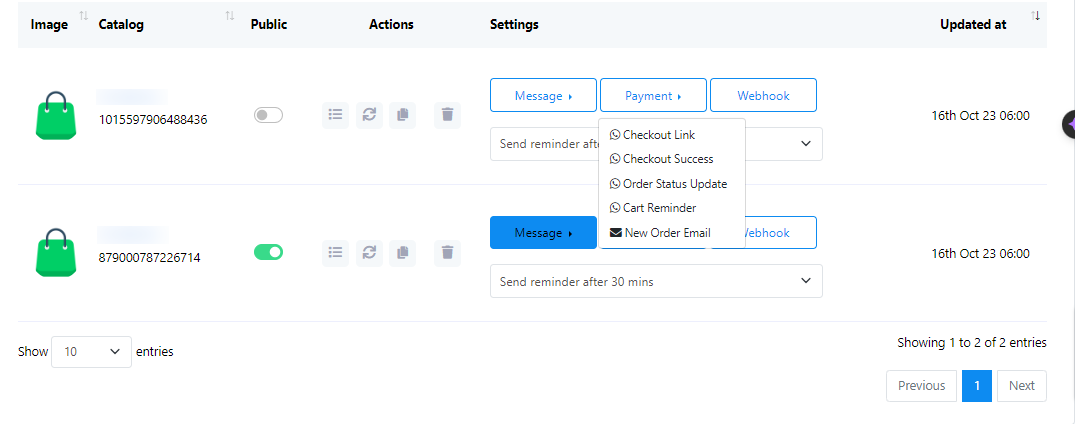Viewport: 1075px width, 424px height.
Task: Disable Public toggle for catalog 879000787226714
Action: pyautogui.click(x=268, y=252)
